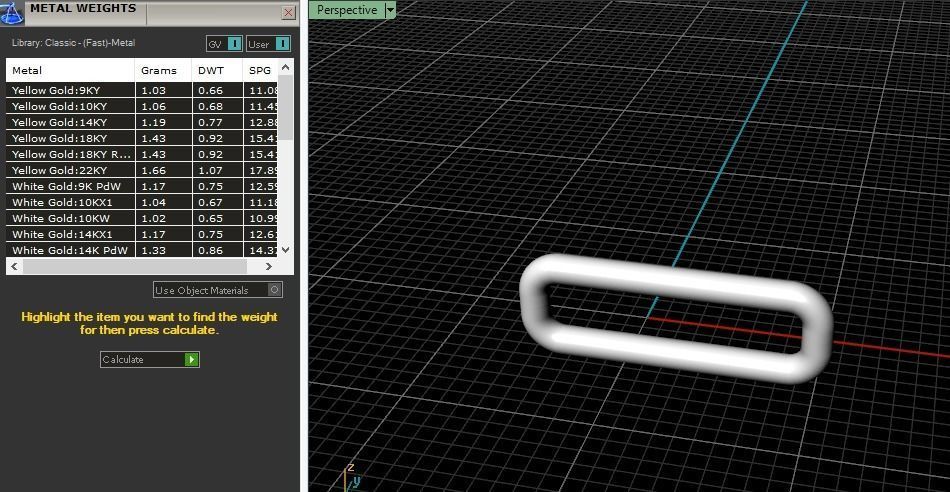Select Yellow Gold:18KY R... row
The height and width of the screenshot is (492, 950).
click(x=142, y=154)
